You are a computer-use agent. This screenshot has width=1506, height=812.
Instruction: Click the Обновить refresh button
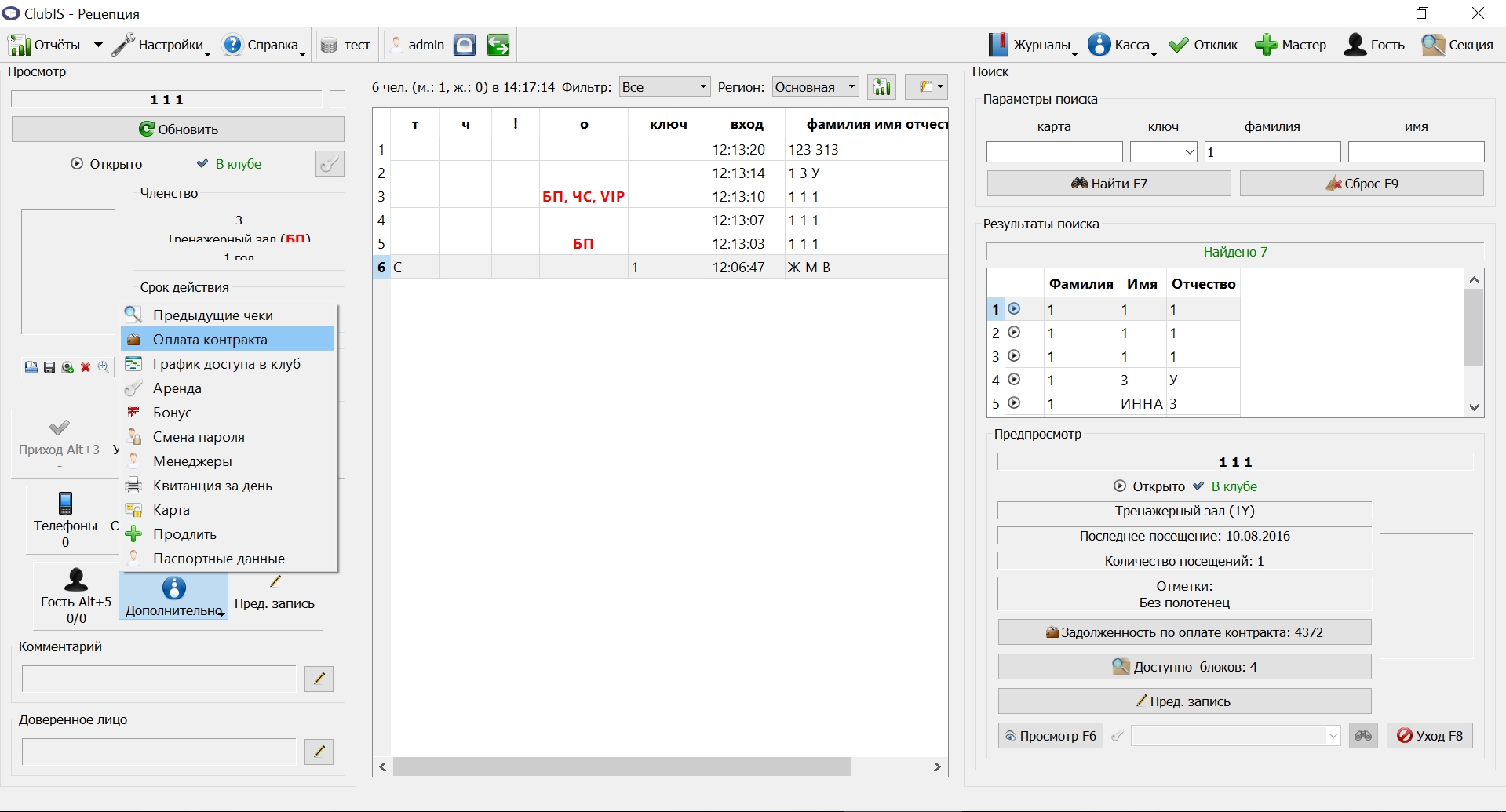click(178, 129)
